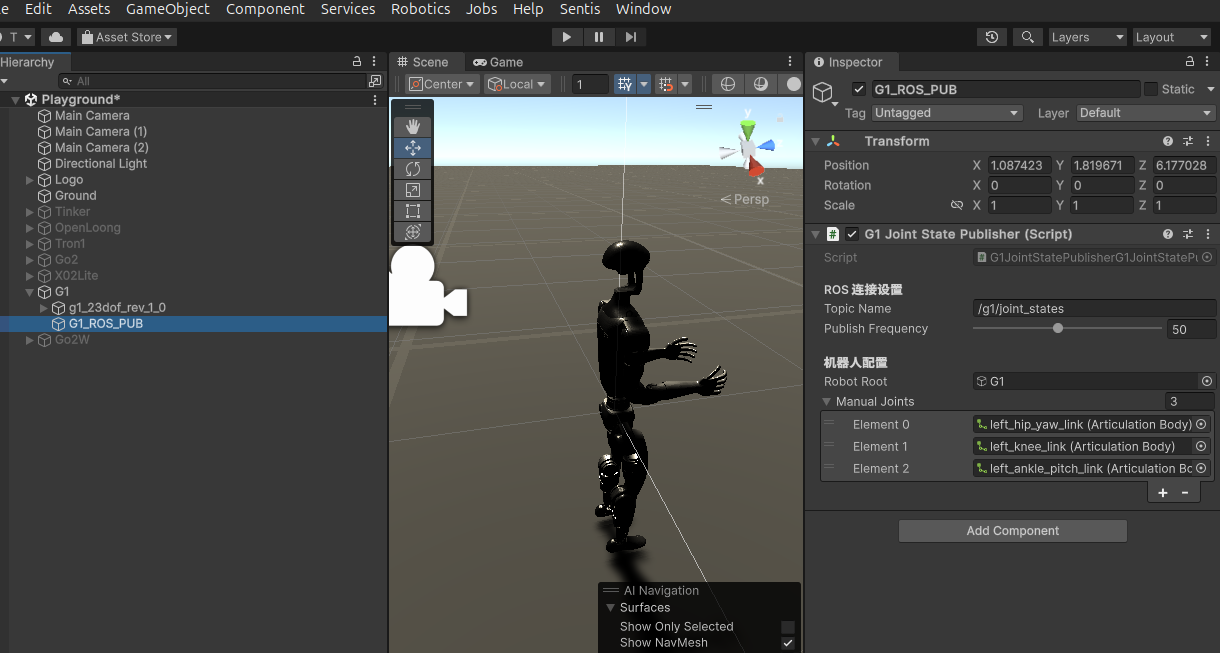Open the Layers dropdown in toolbar
The height and width of the screenshot is (653, 1220).
click(x=1087, y=37)
